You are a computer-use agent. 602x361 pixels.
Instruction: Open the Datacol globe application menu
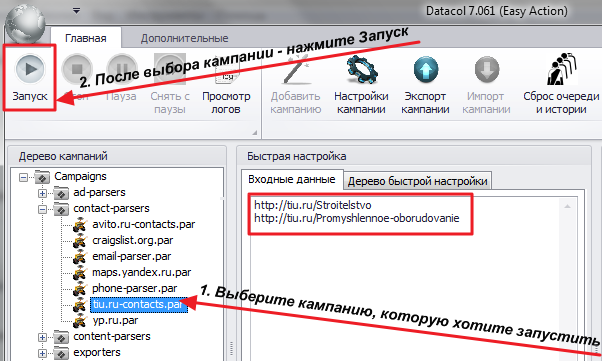[25, 24]
